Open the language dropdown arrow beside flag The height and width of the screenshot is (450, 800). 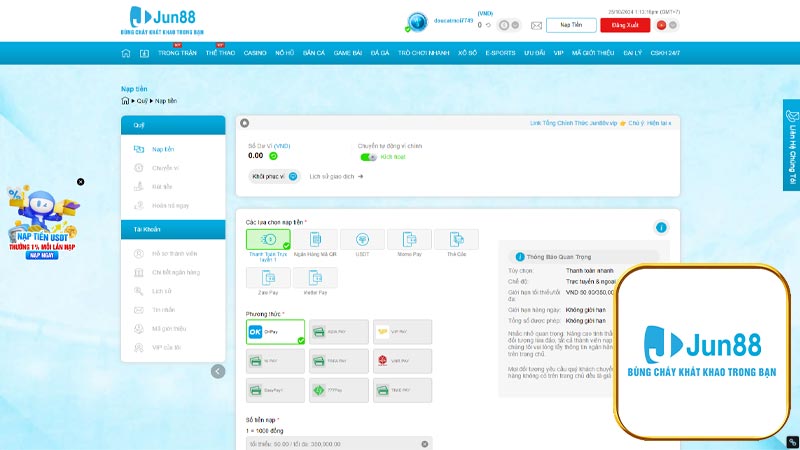(673, 25)
